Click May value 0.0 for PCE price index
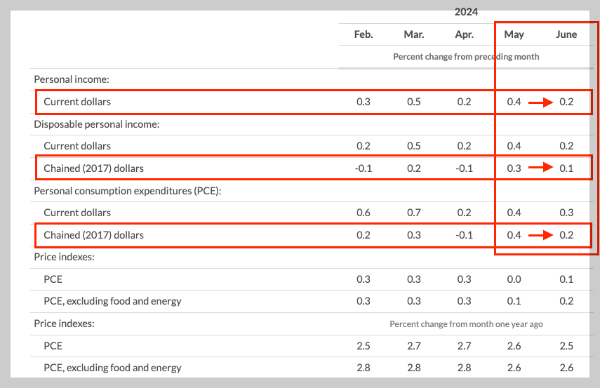Viewport: 600px width, 388px height. pos(514,279)
